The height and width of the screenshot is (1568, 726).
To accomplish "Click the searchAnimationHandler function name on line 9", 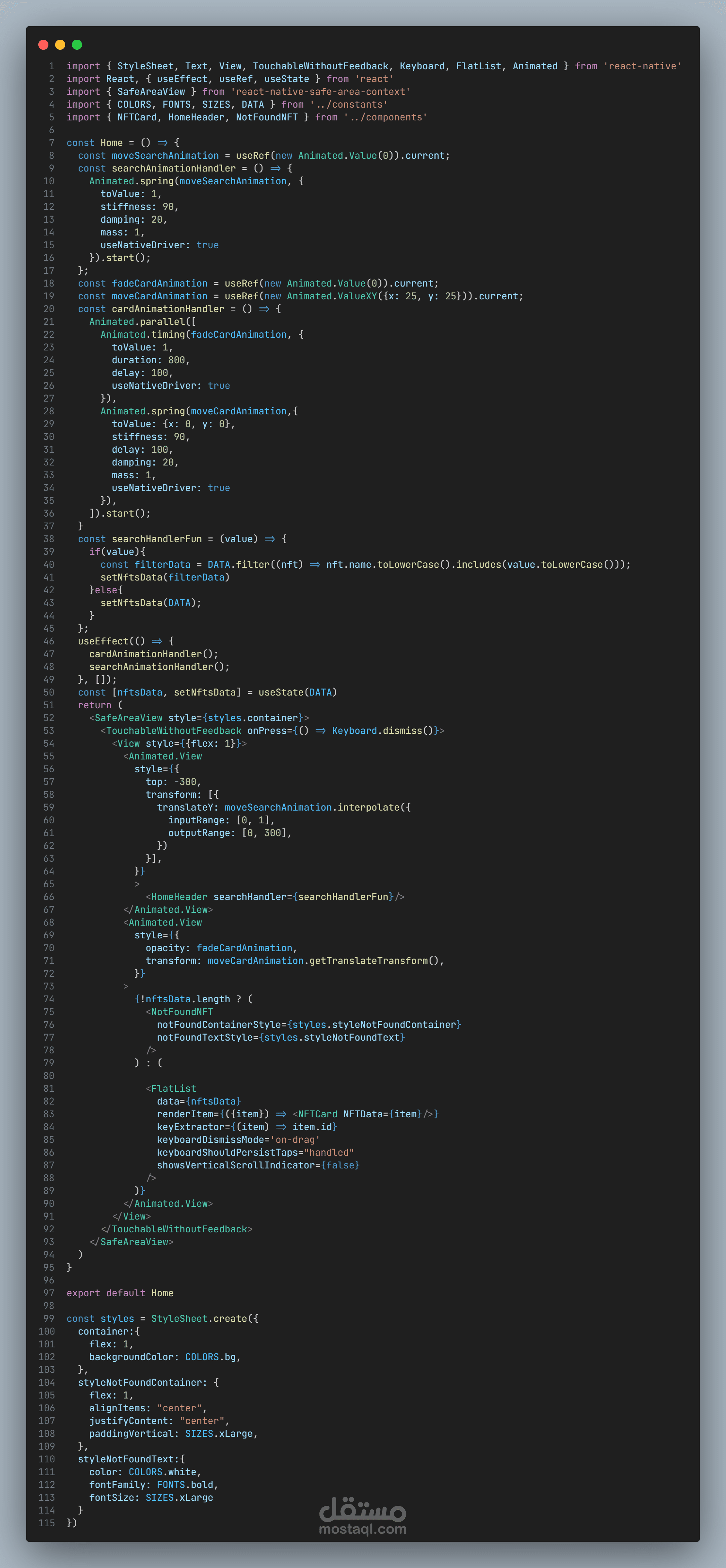I will (173, 169).
